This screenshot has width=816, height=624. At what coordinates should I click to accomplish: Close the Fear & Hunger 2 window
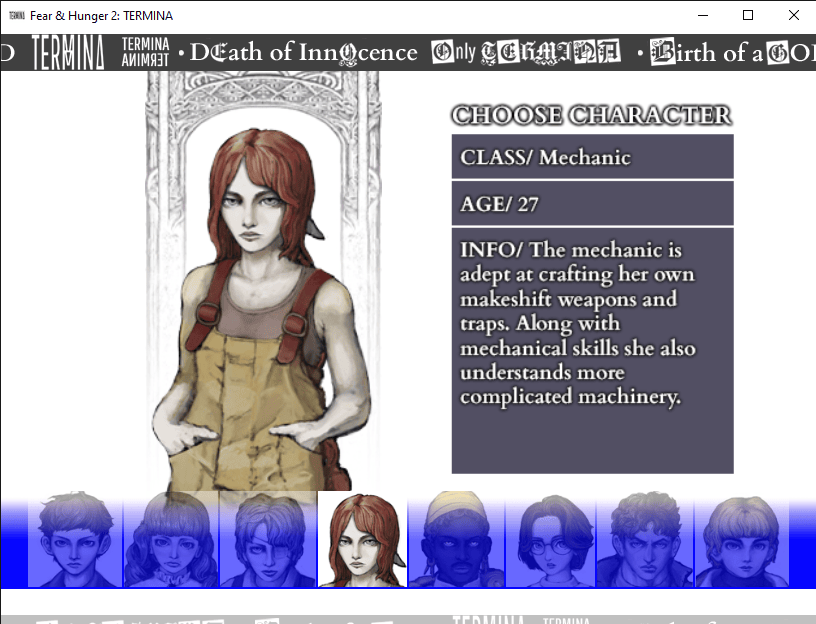tap(794, 16)
